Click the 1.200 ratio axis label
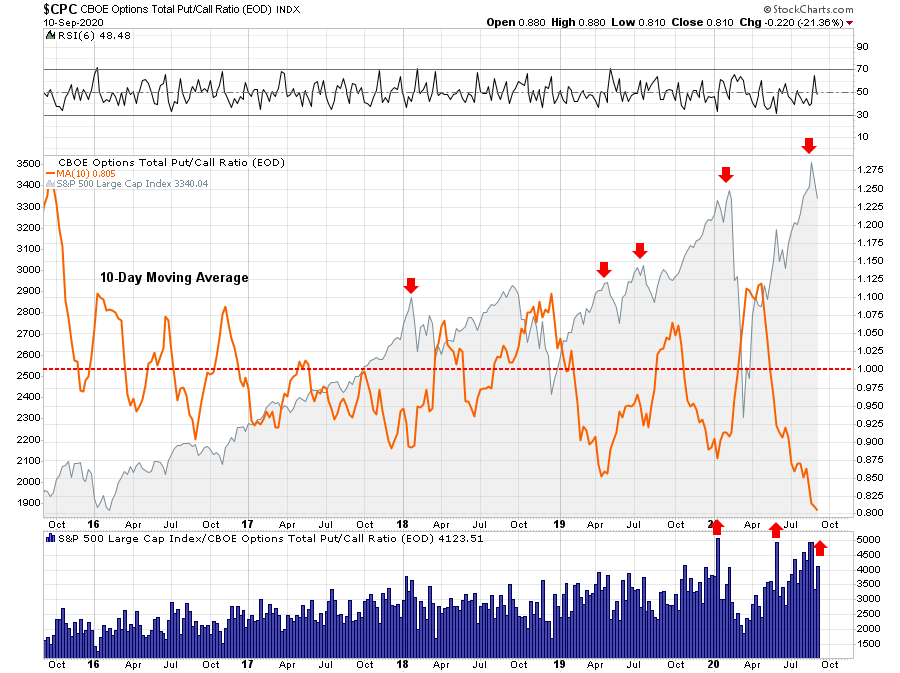Image resolution: width=900 pixels, height=673 pixels. [870, 225]
